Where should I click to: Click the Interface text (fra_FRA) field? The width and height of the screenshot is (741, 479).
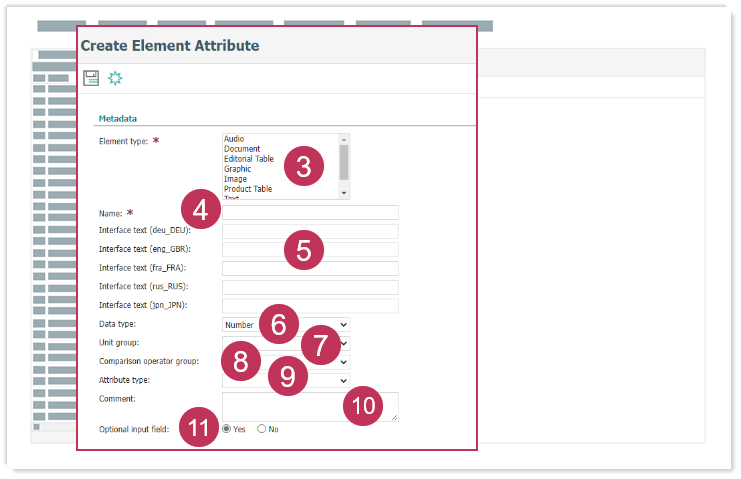click(x=310, y=268)
